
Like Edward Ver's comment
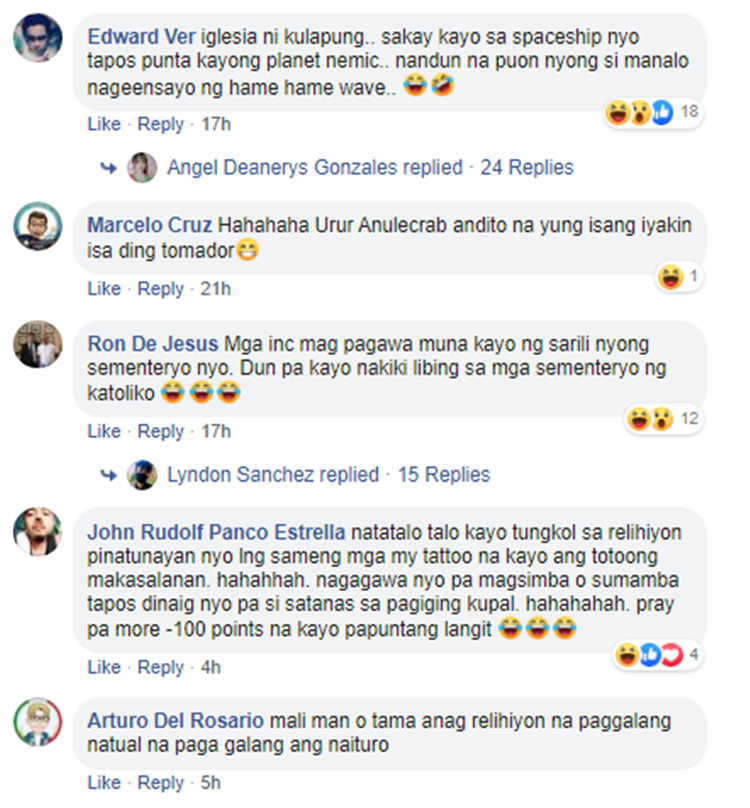click(104, 124)
